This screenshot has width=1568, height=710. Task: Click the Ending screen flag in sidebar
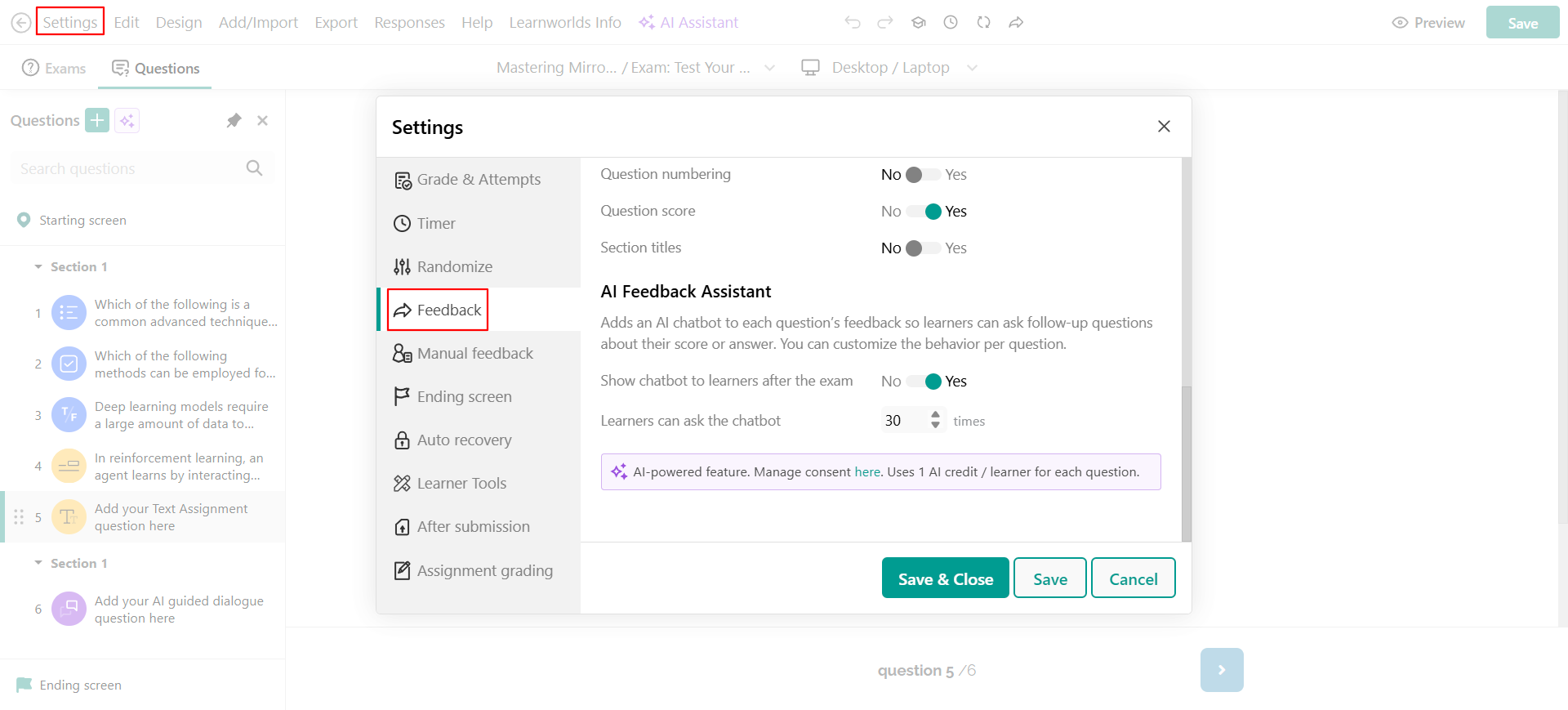(x=24, y=685)
